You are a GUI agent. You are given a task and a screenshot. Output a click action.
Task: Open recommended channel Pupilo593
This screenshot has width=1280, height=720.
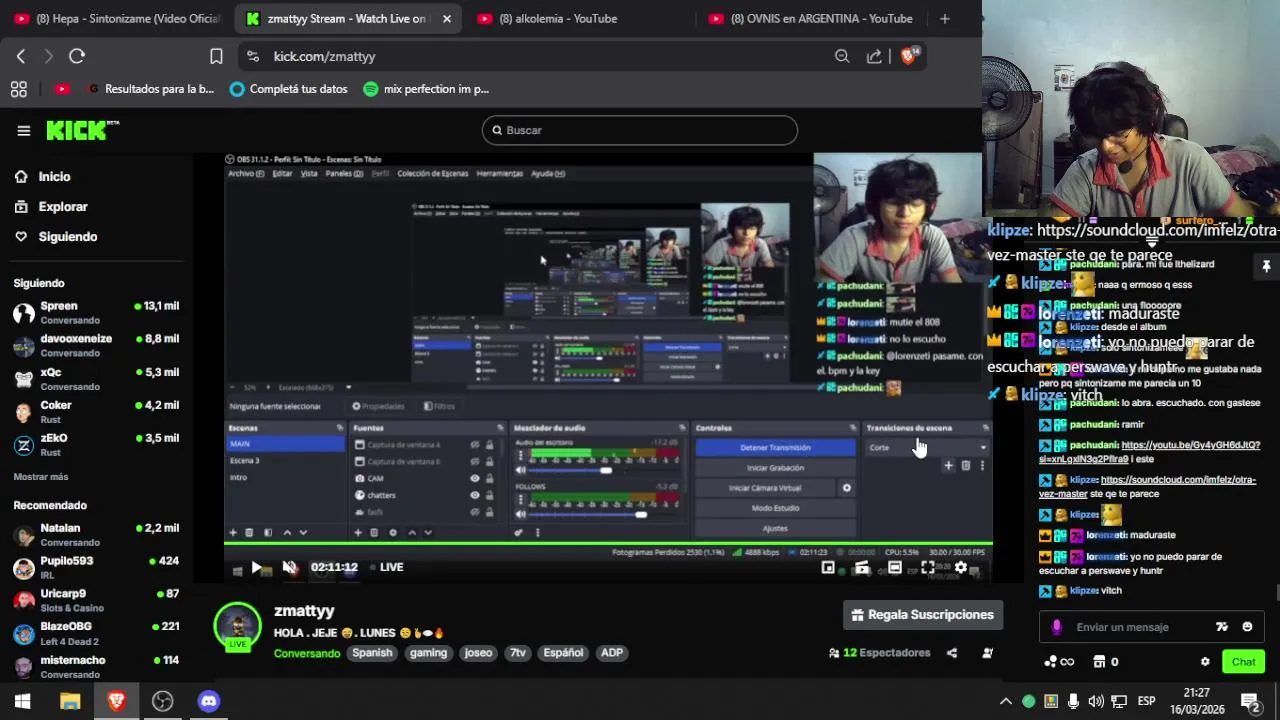(x=96, y=567)
